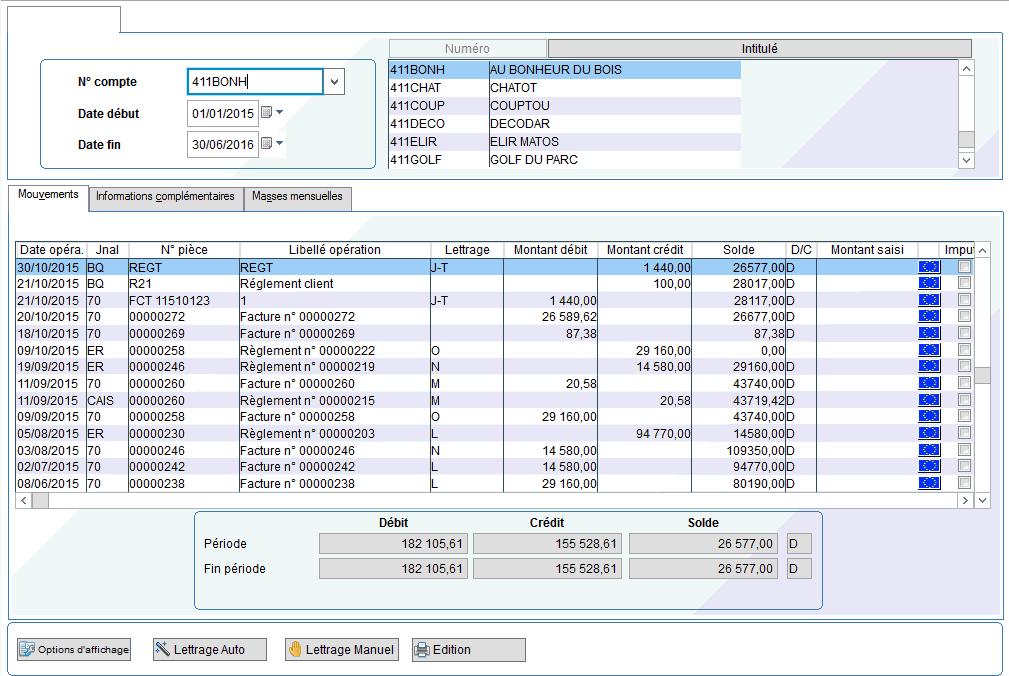Click the Euro flag on Facture n° 00000260 row

click(x=929, y=383)
